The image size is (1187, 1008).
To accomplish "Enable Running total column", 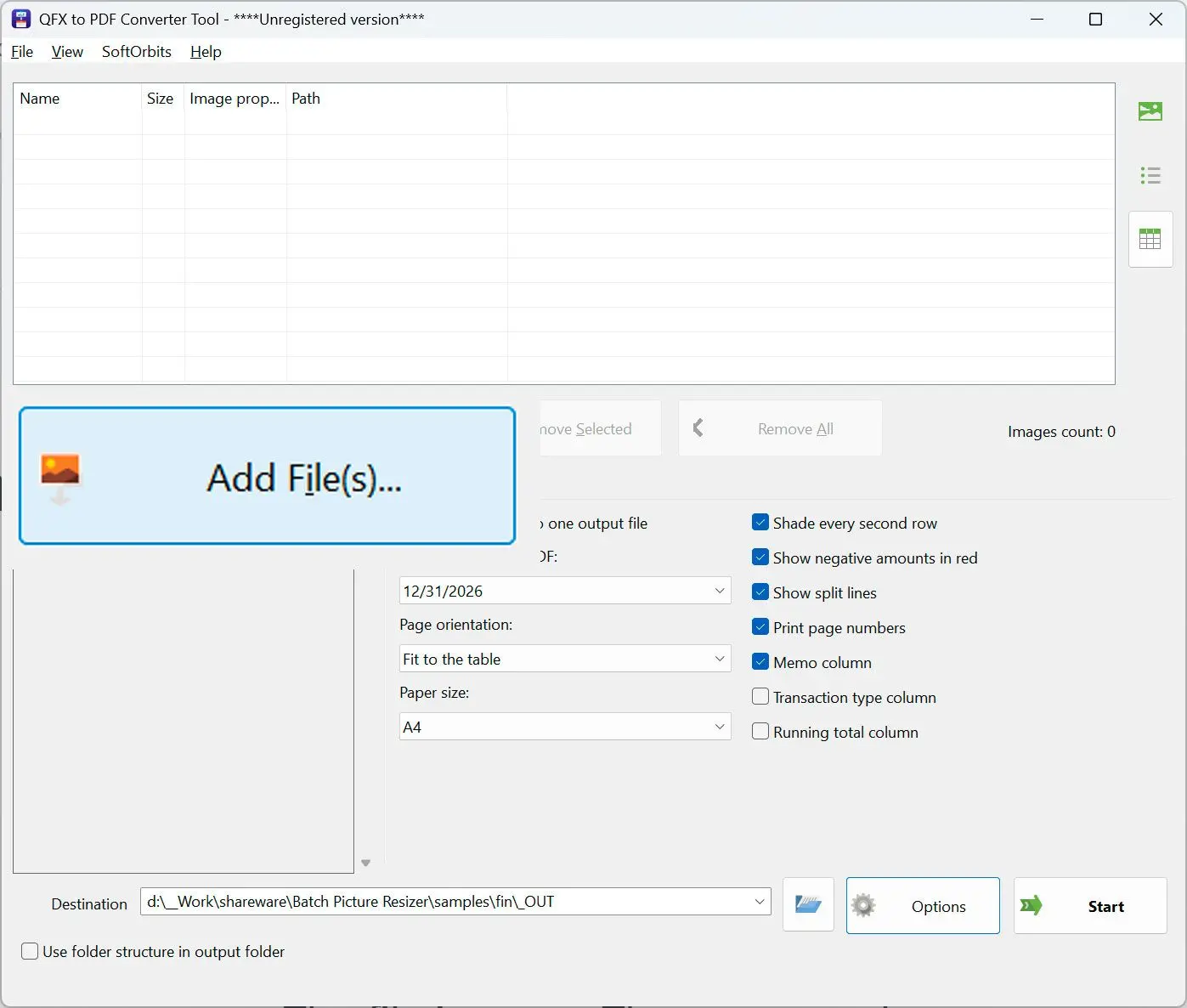I will pyautogui.click(x=760, y=732).
